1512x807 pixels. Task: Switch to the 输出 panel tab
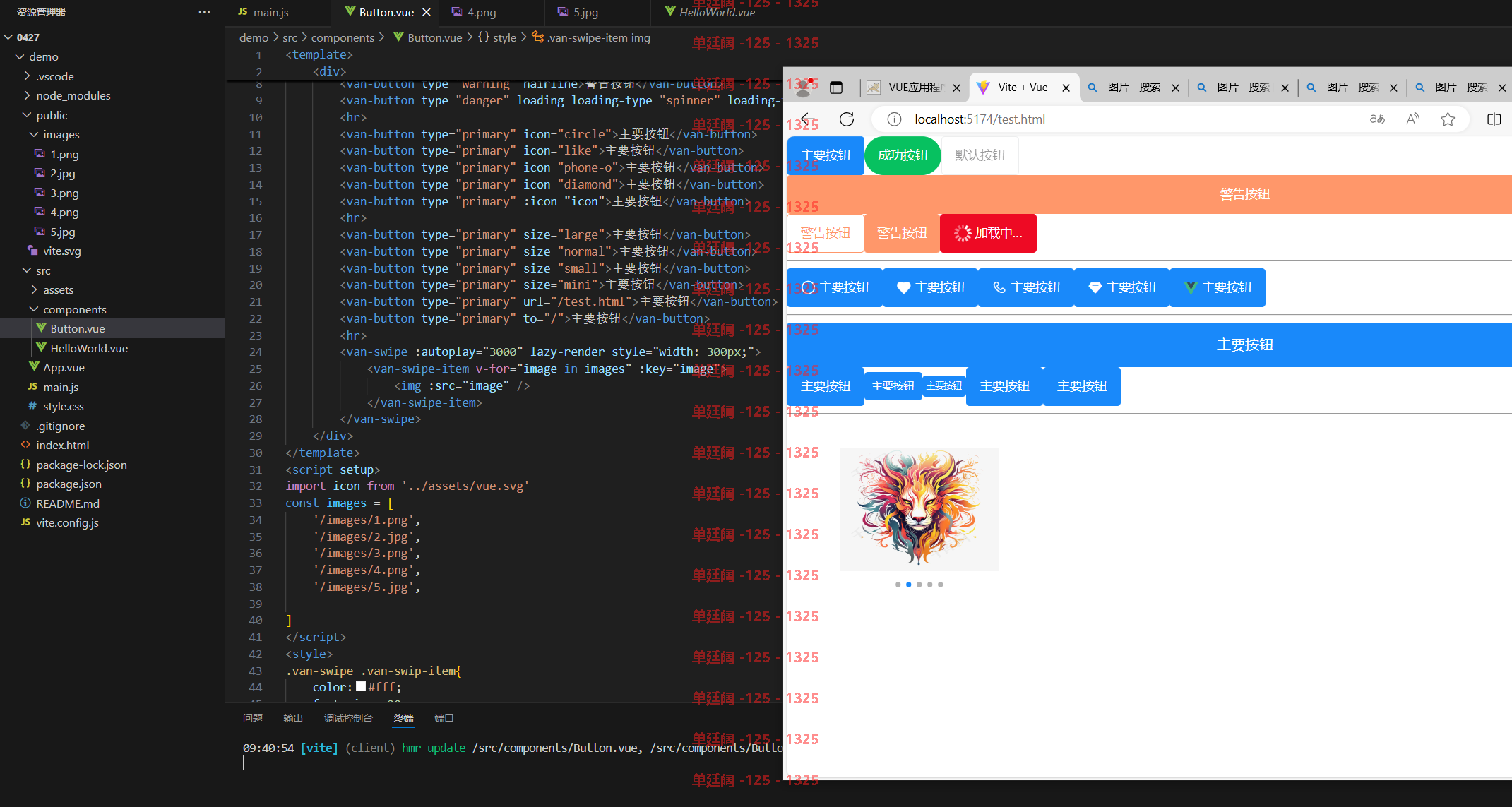(293, 718)
